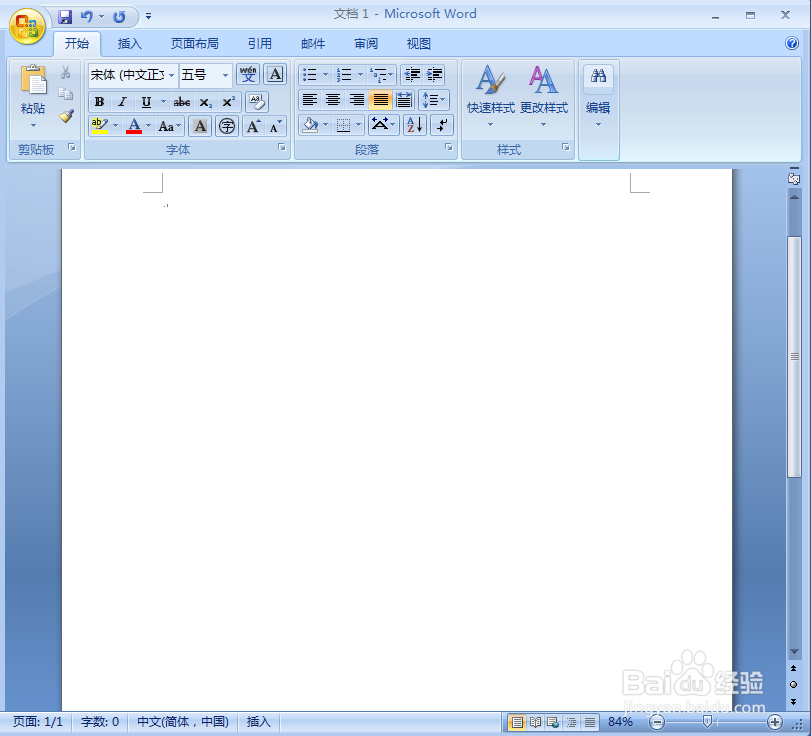This screenshot has height=736, width=811.
Task: Clear formatting with eraser icon
Action: (257, 102)
